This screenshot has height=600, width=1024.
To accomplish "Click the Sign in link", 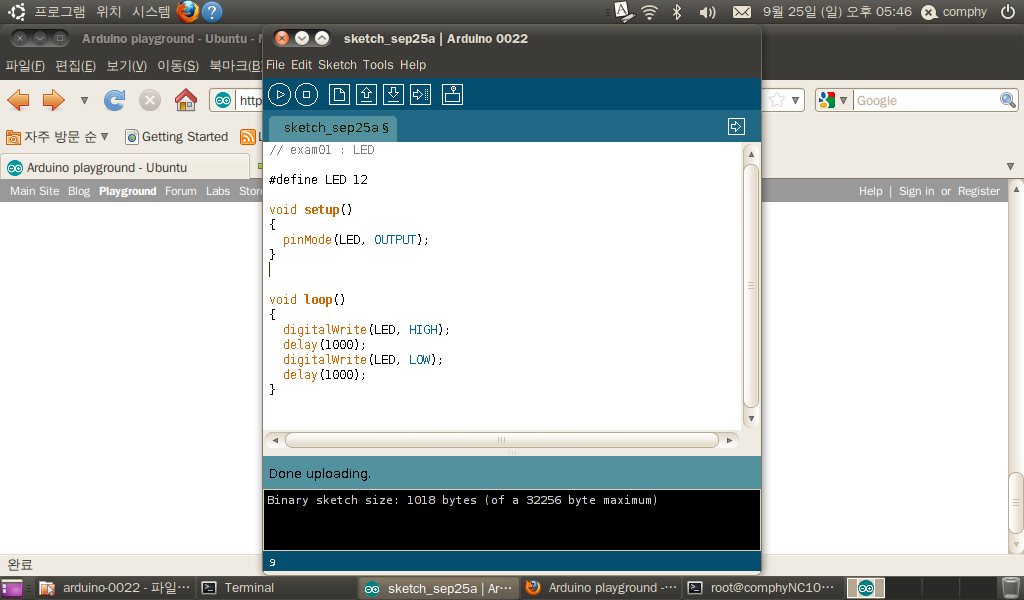I will 916,191.
